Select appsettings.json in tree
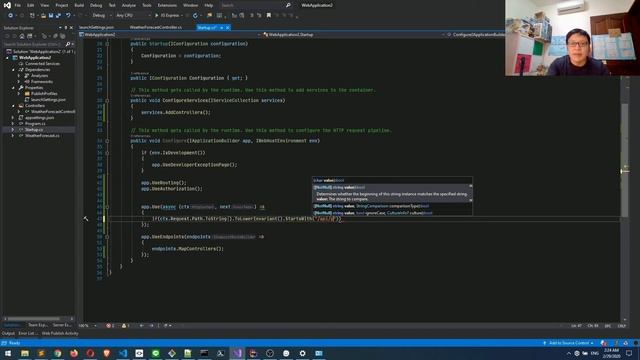 click(39, 118)
